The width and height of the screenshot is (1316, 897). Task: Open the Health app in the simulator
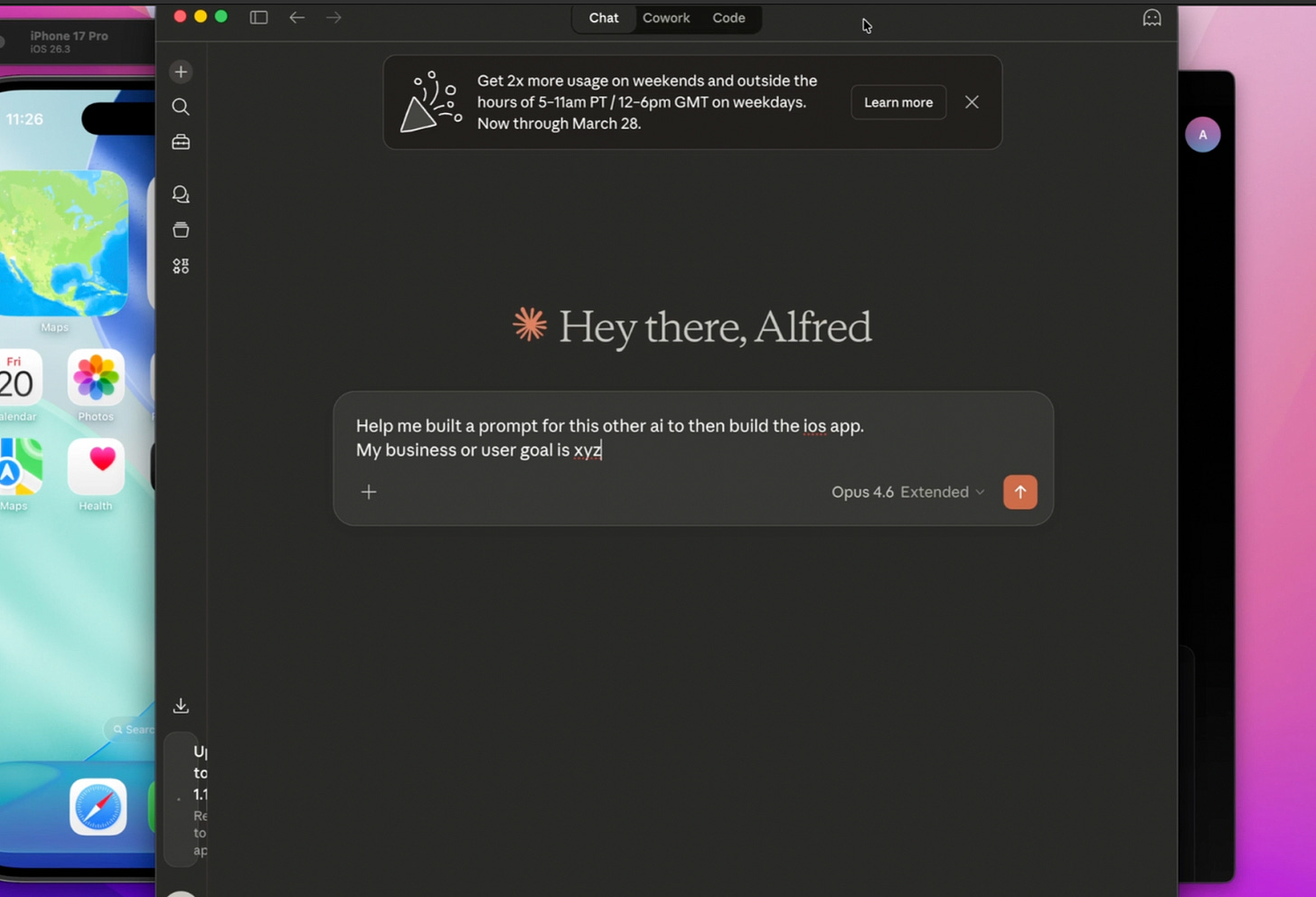point(96,467)
